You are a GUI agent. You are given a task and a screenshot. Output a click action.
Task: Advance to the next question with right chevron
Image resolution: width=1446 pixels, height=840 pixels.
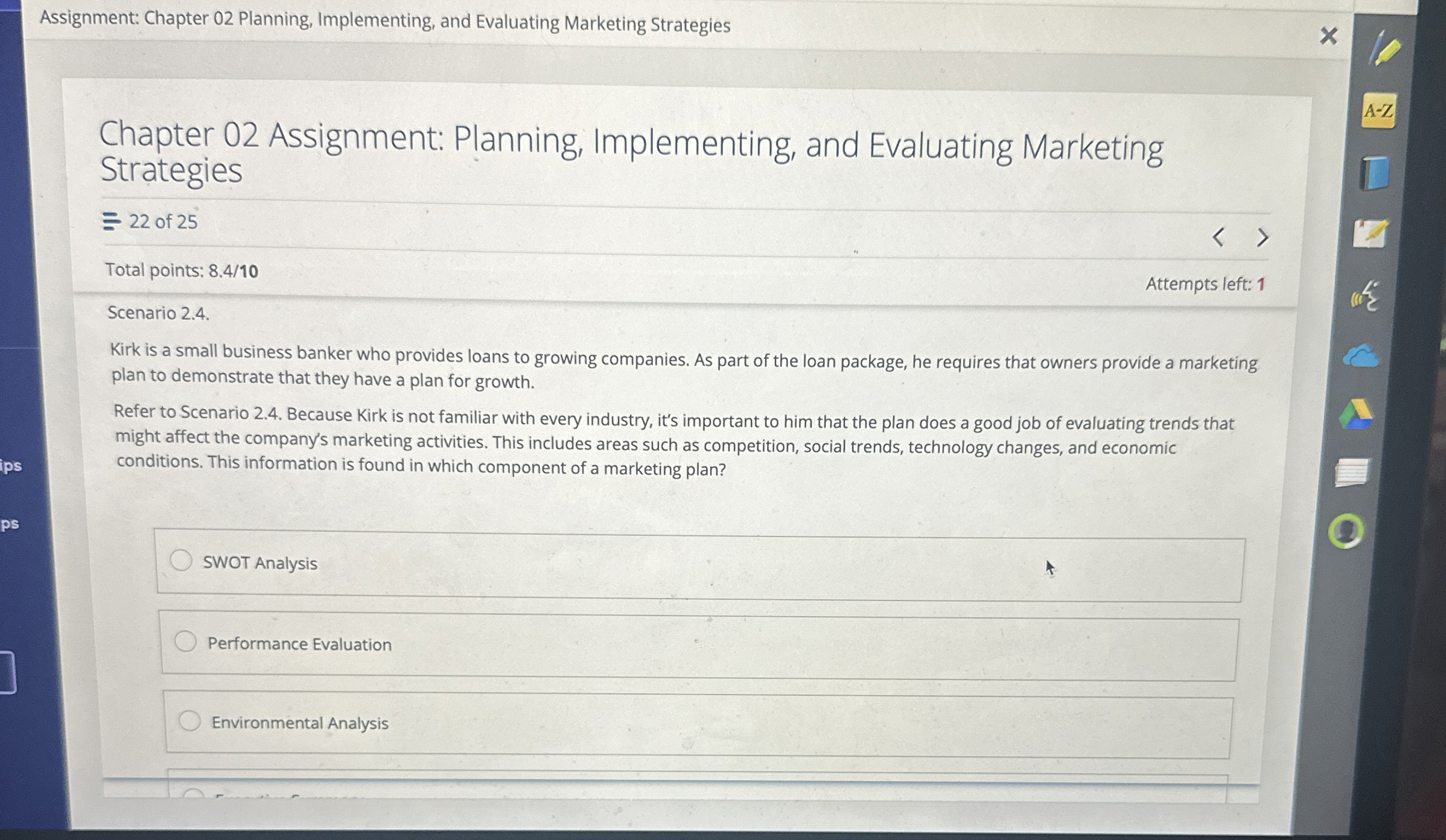[1263, 238]
